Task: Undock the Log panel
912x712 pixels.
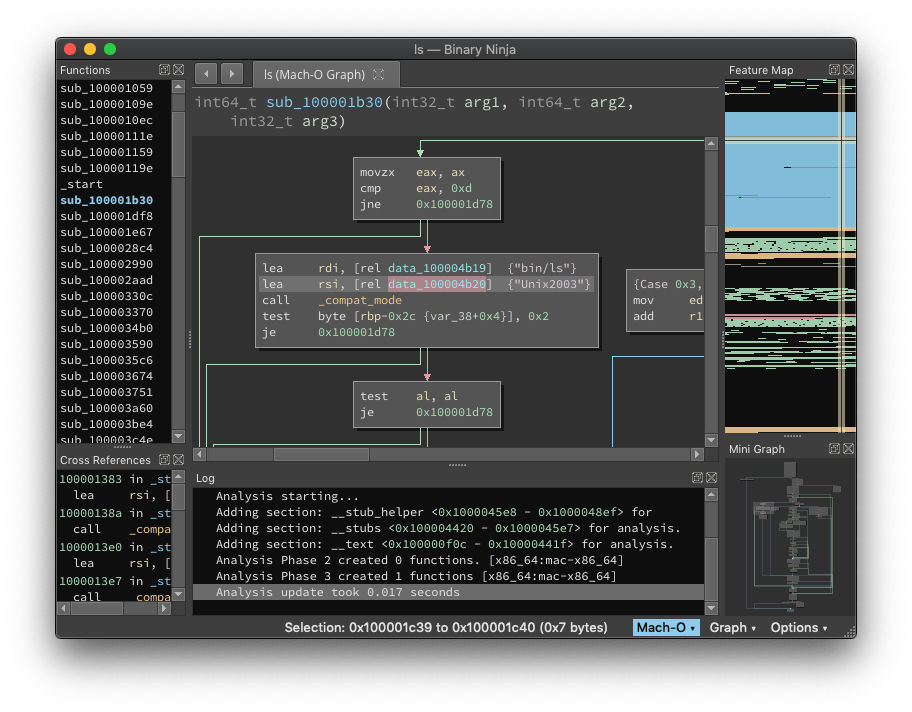Action: pos(697,478)
